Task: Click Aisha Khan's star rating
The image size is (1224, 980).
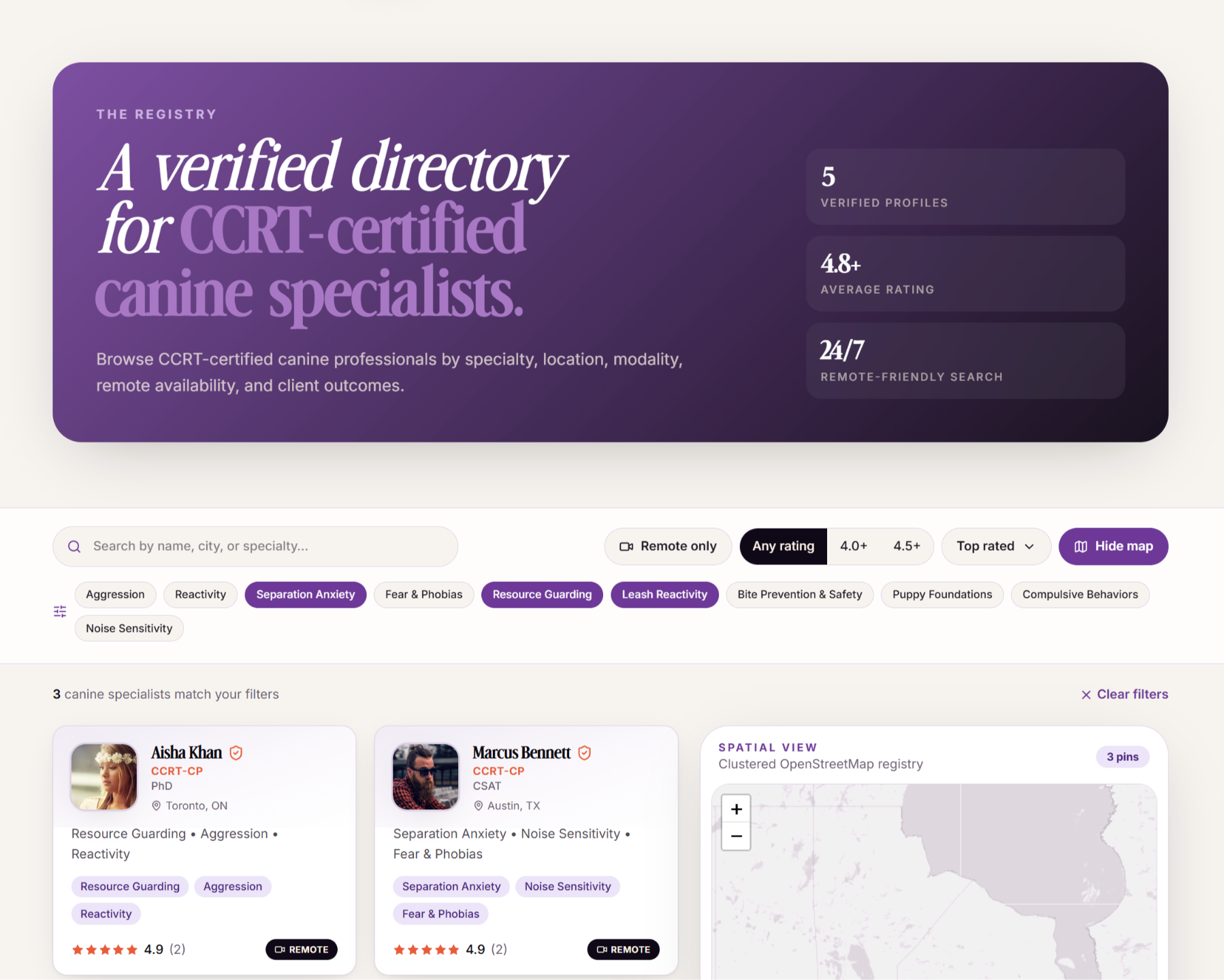Action: (x=105, y=949)
